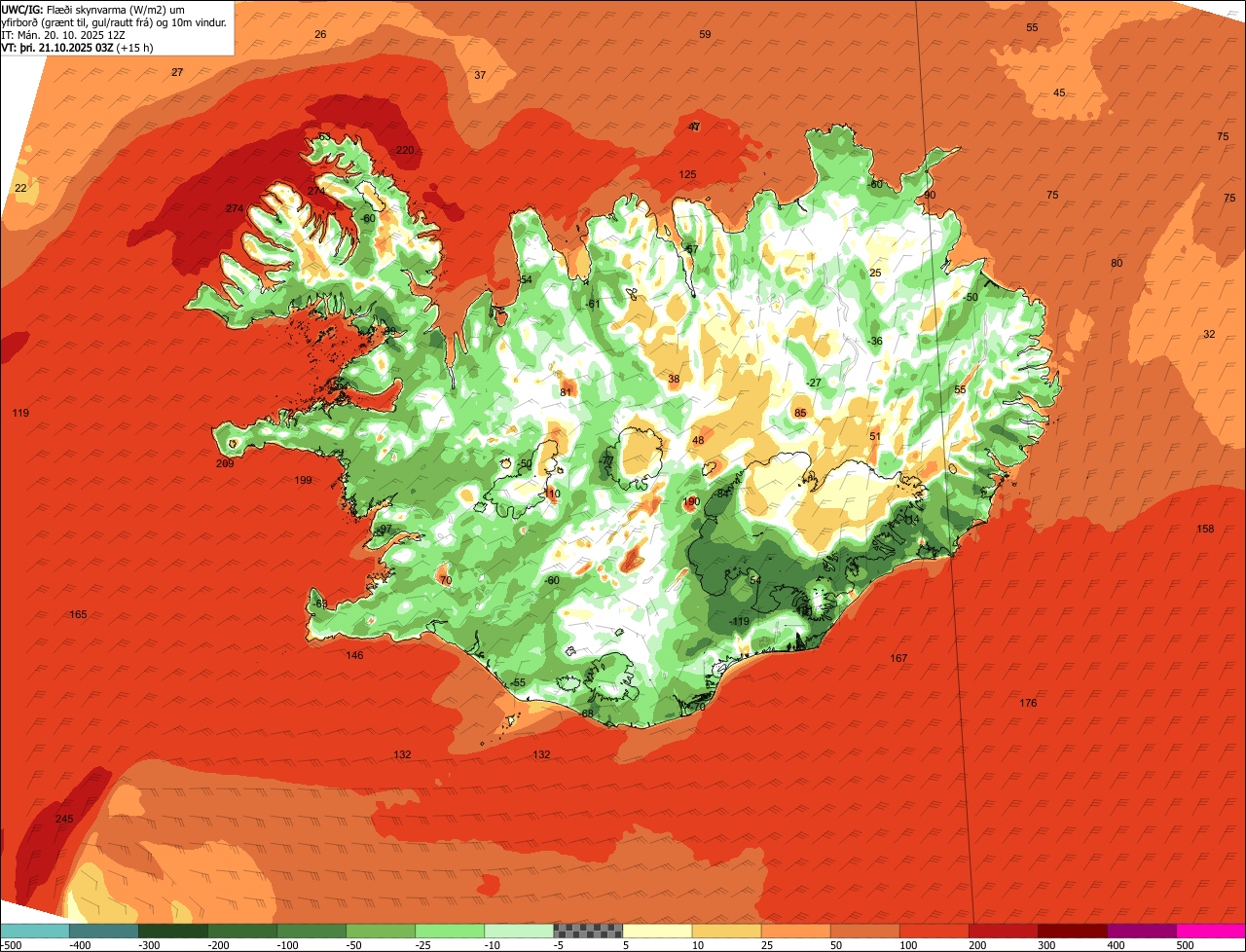This screenshot has width=1246, height=952.
Task: Click the 81 value in northwest Iceland
Action: [567, 392]
